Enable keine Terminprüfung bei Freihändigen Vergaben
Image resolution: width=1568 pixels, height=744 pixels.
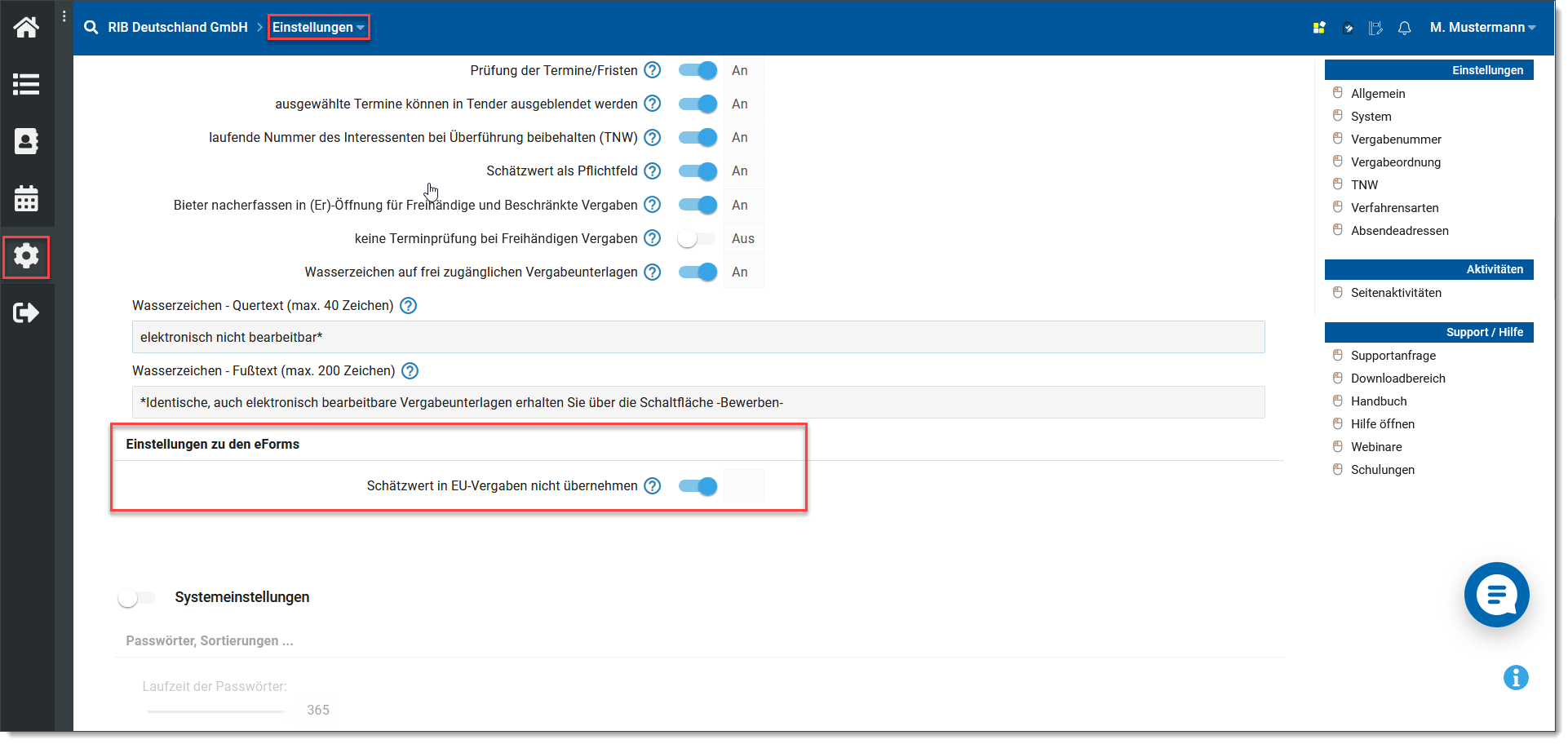pyautogui.click(x=696, y=238)
